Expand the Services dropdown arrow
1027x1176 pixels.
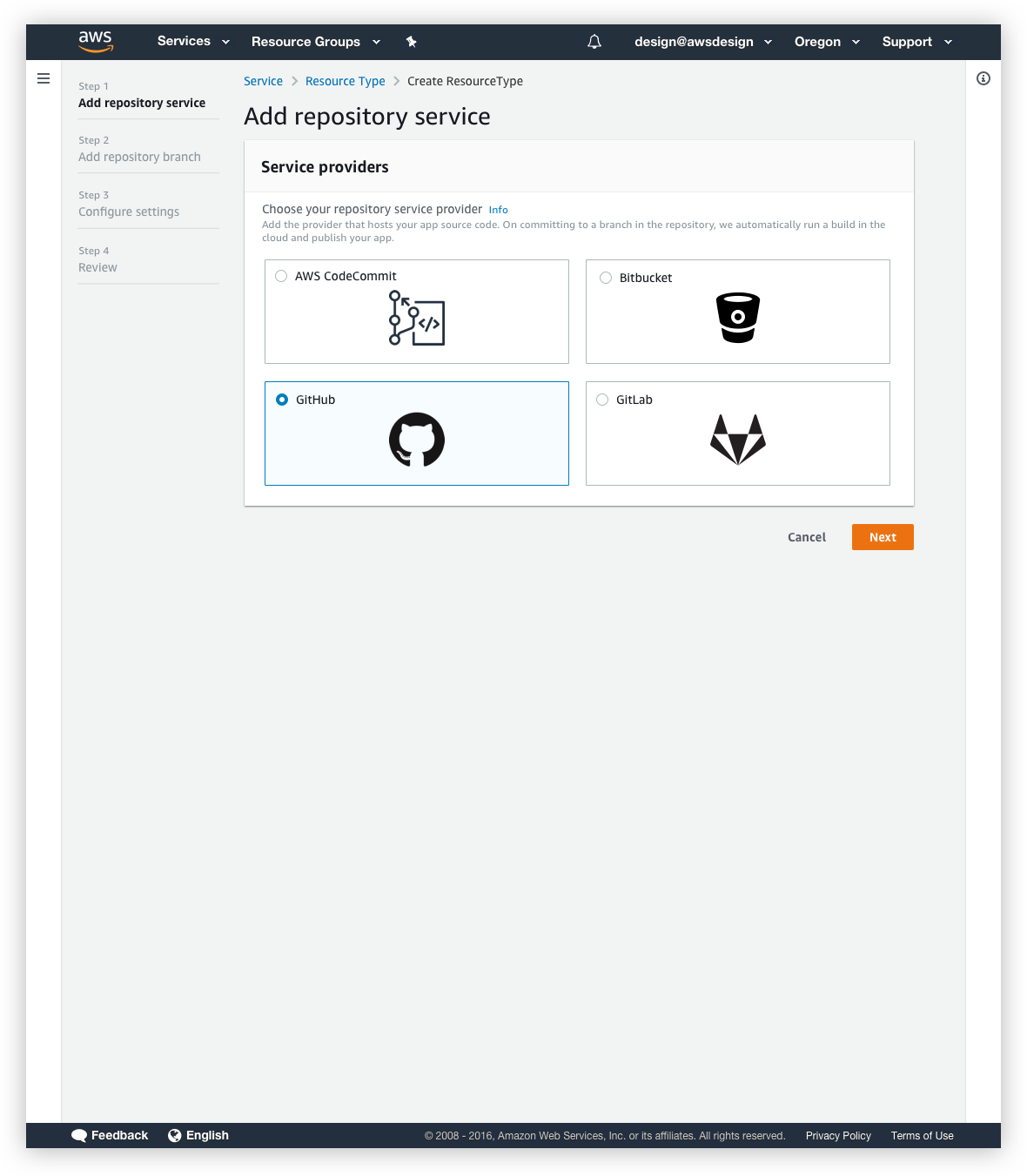[226, 42]
